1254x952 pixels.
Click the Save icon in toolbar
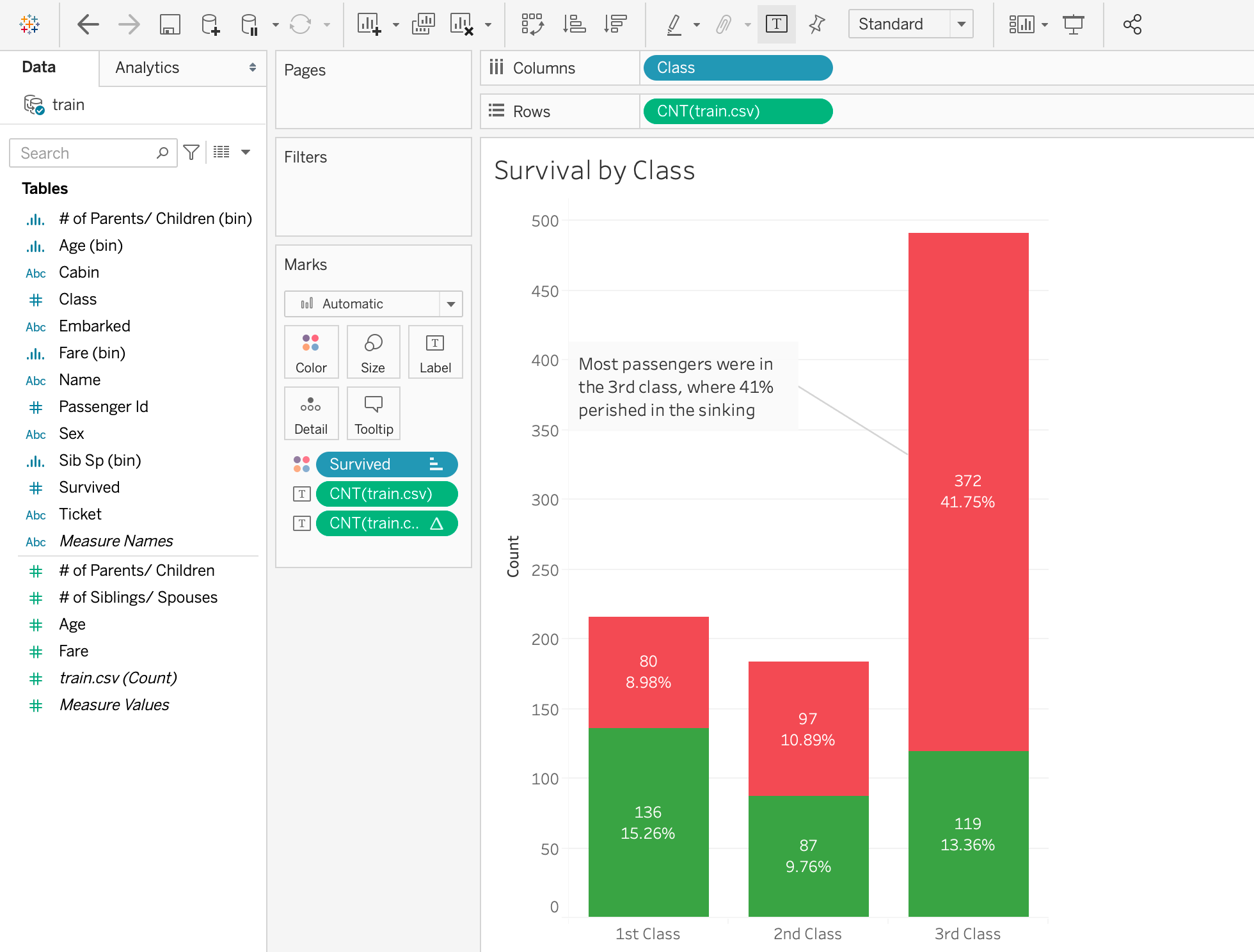point(170,24)
